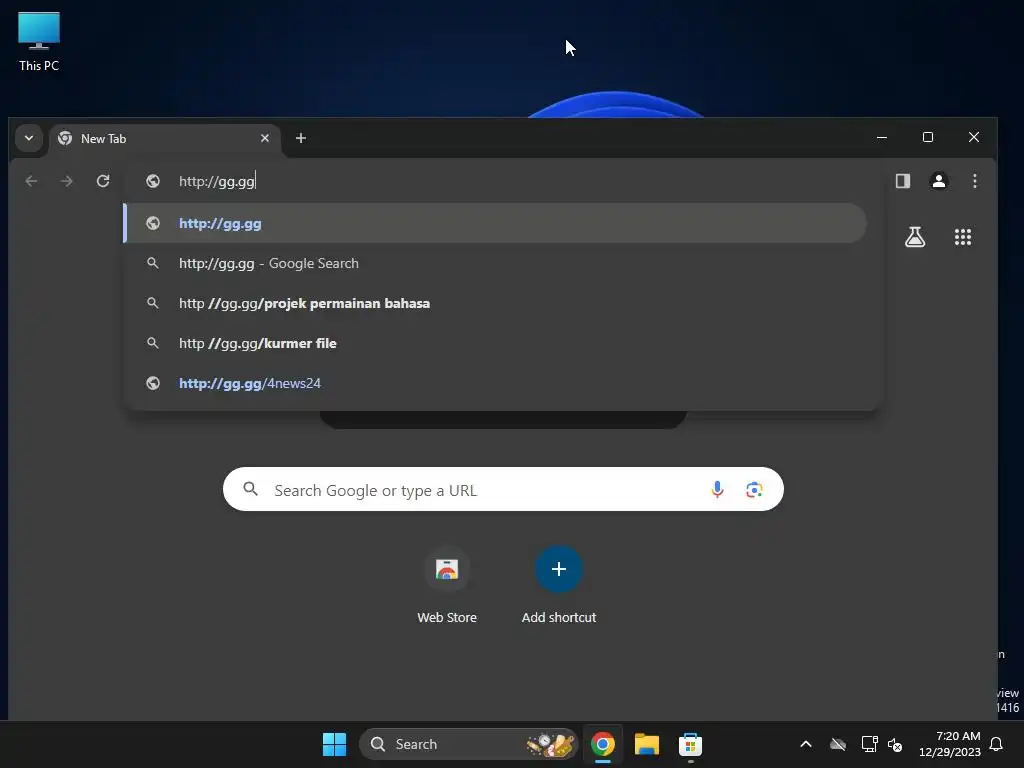This screenshot has height=768, width=1024.
Task: Reload the current page
Action: coord(103,181)
